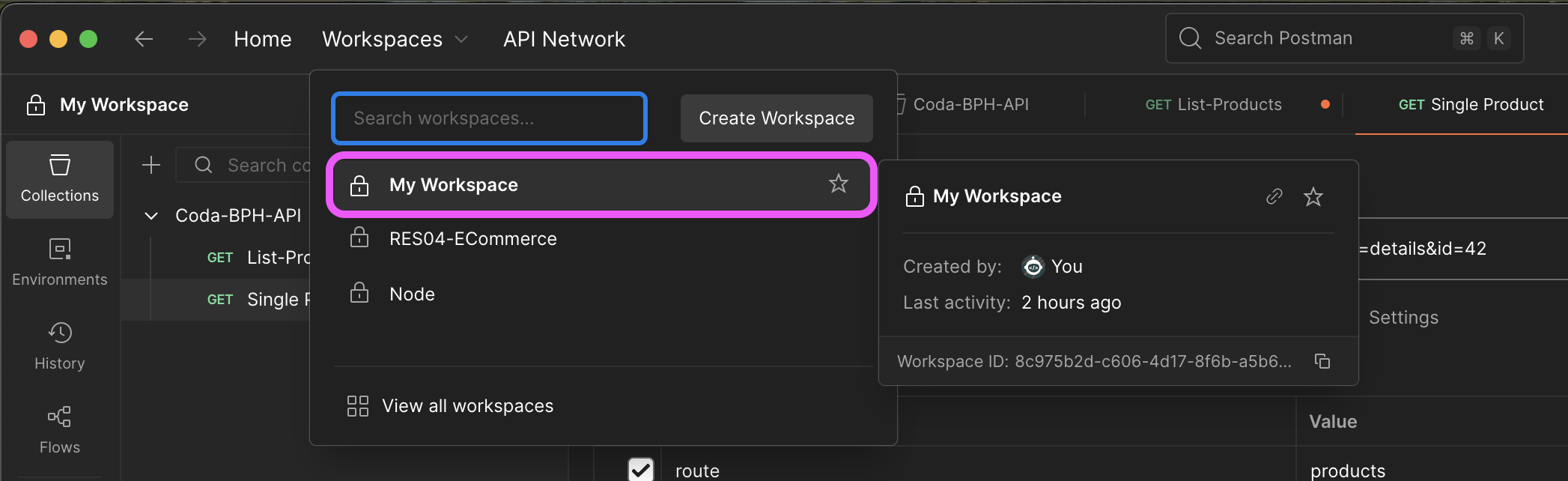The height and width of the screenshot is (481, 1568).
Task: Click the plus icon to create new collection
Action: pyautogui.click(x=151, y=165)
